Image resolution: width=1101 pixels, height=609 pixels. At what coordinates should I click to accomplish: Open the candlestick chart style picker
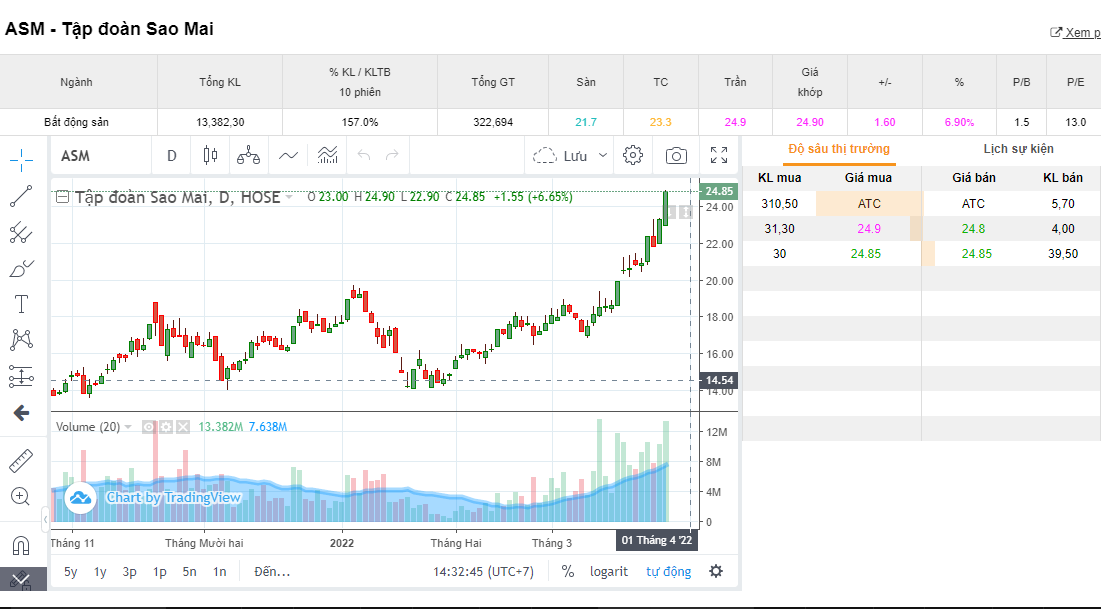210,156
